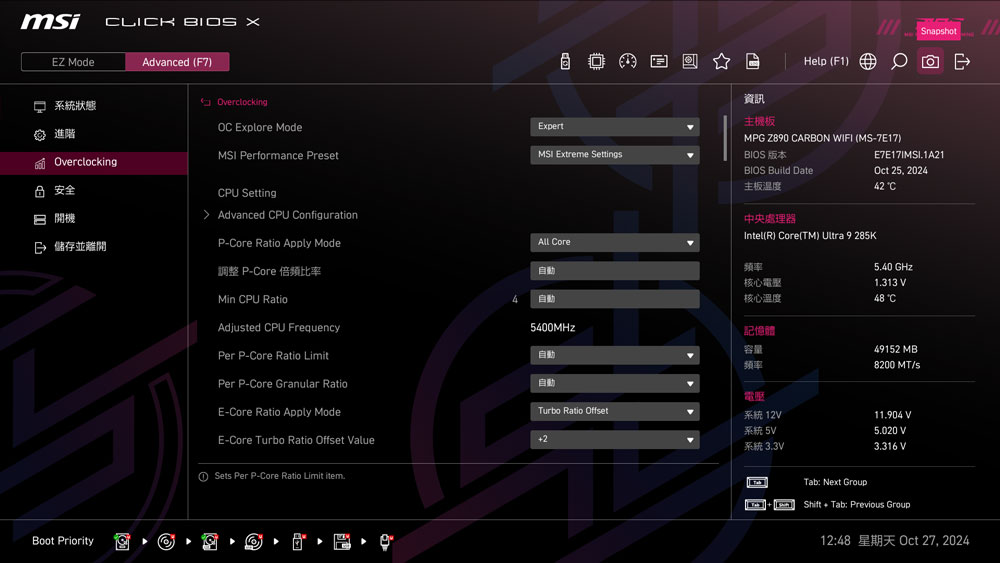Click the 調整 P-Core 倍頻比率 input field

615,270
